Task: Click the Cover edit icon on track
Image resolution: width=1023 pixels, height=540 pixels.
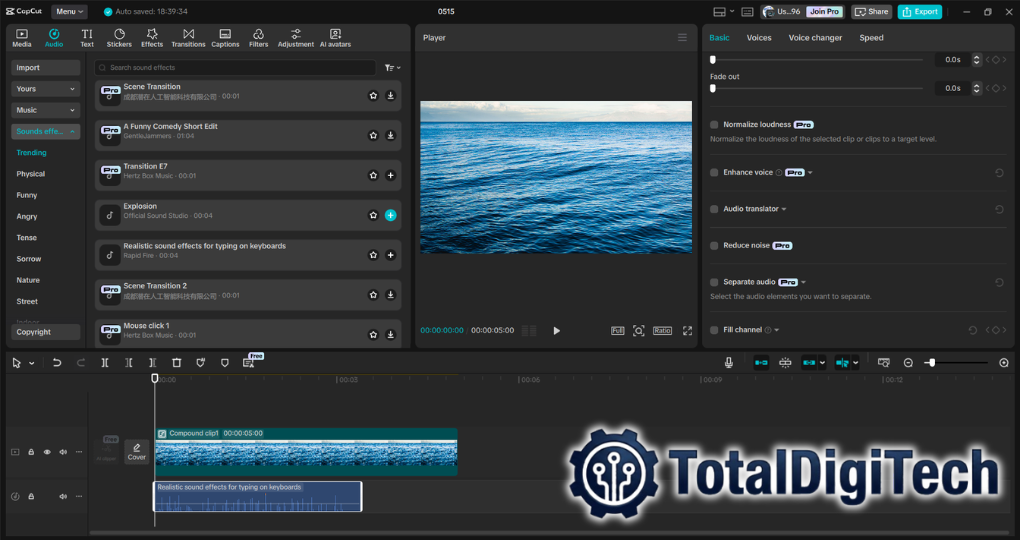Action: pyautogui.click(x=136, y=451)
